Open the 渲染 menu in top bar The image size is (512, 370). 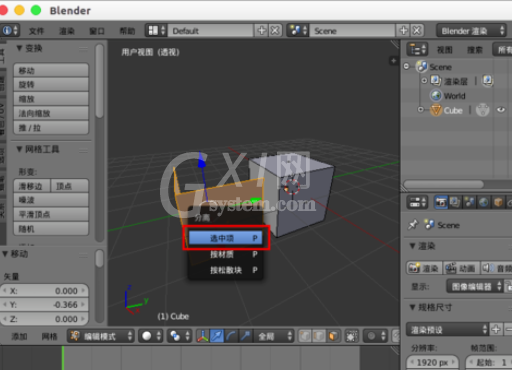[67, 31]
